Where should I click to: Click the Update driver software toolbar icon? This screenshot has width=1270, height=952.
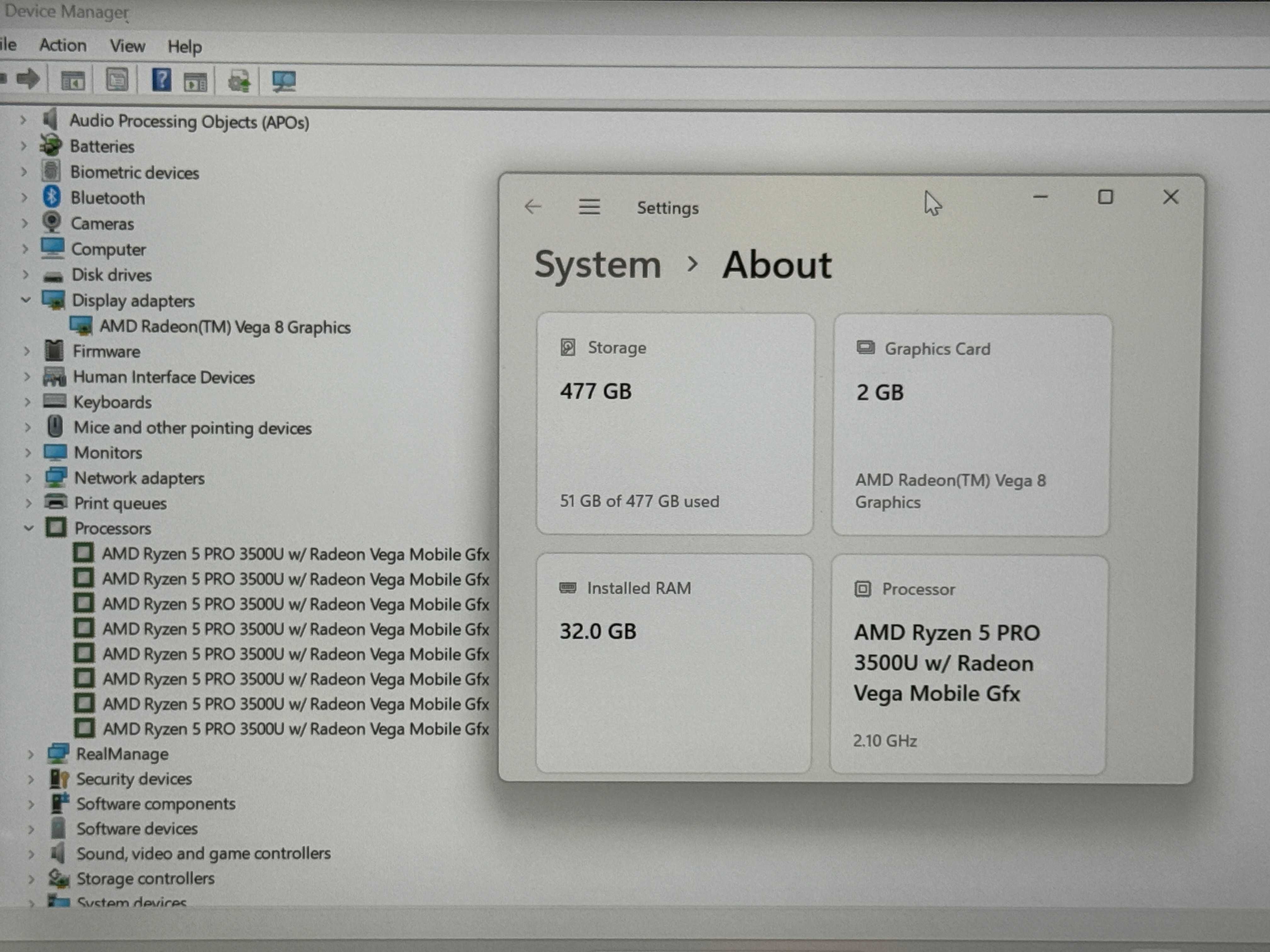point(239,81)
